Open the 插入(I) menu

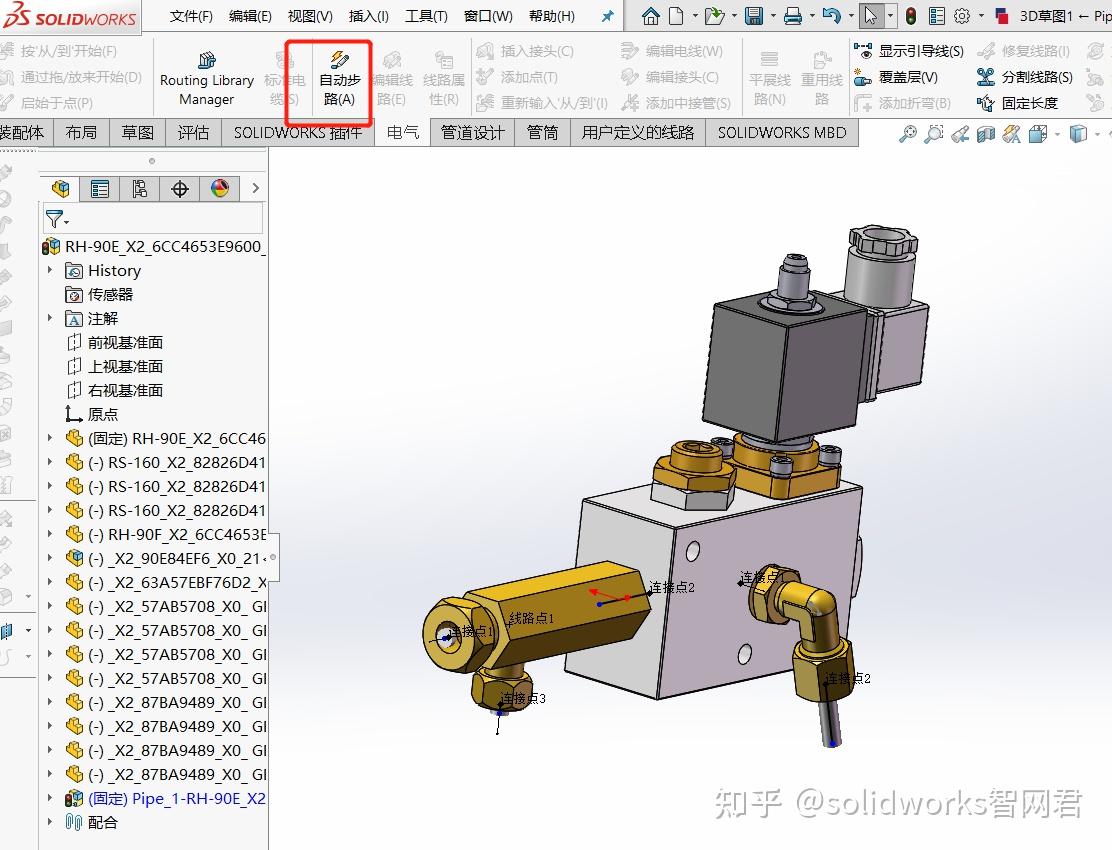tap(368, 15)
